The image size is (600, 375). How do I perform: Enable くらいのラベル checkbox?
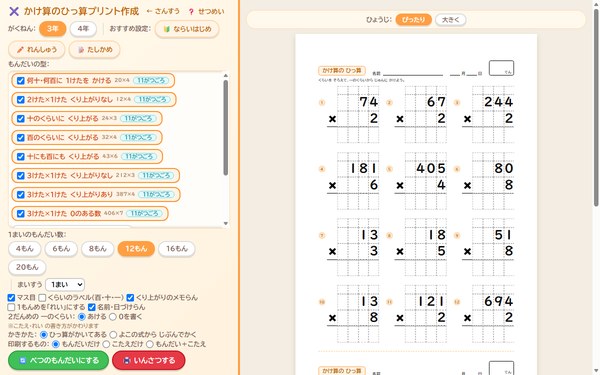pos(42,297)
